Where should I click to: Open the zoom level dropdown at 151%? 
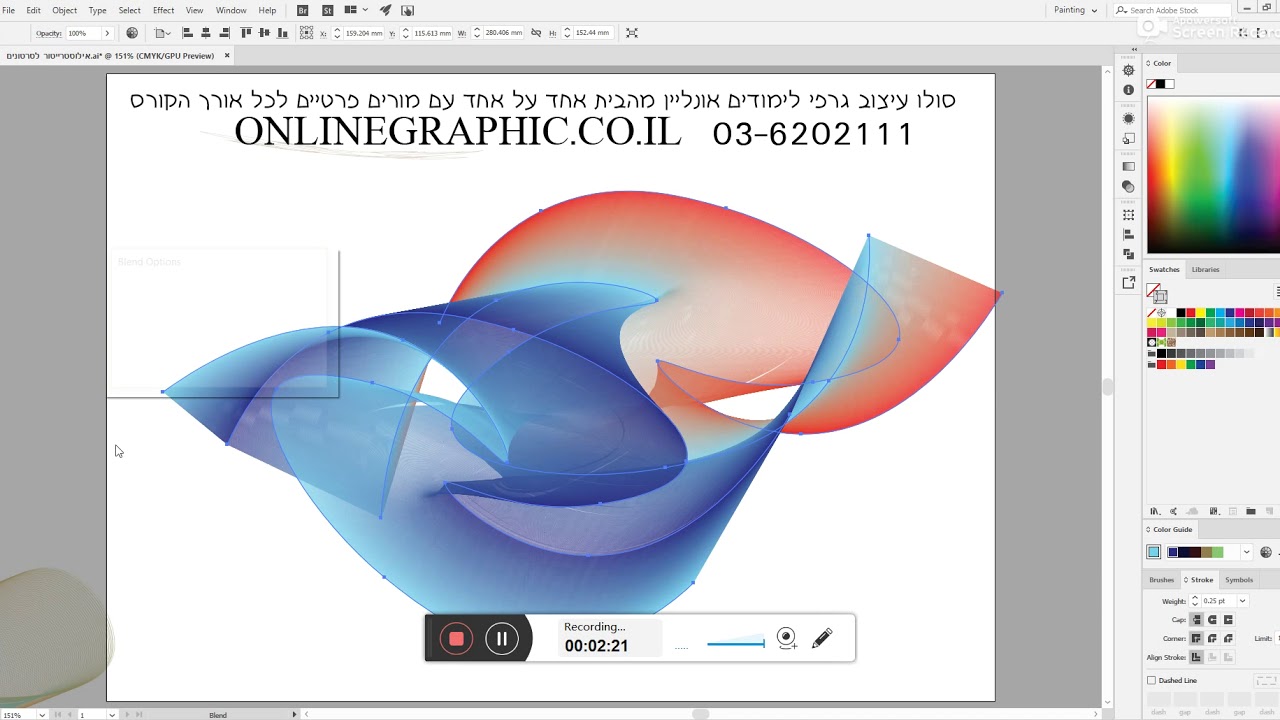coord(41,715)
